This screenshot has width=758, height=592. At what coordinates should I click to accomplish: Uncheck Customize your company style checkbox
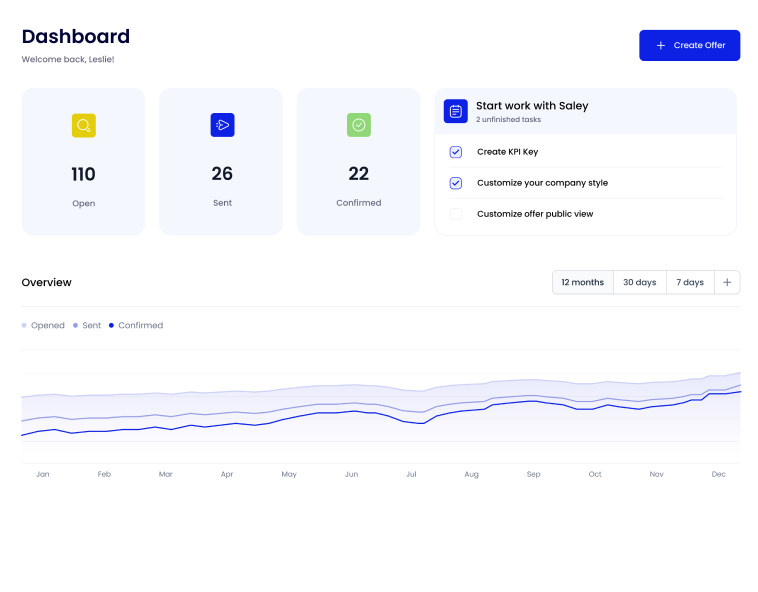(456, 183)
